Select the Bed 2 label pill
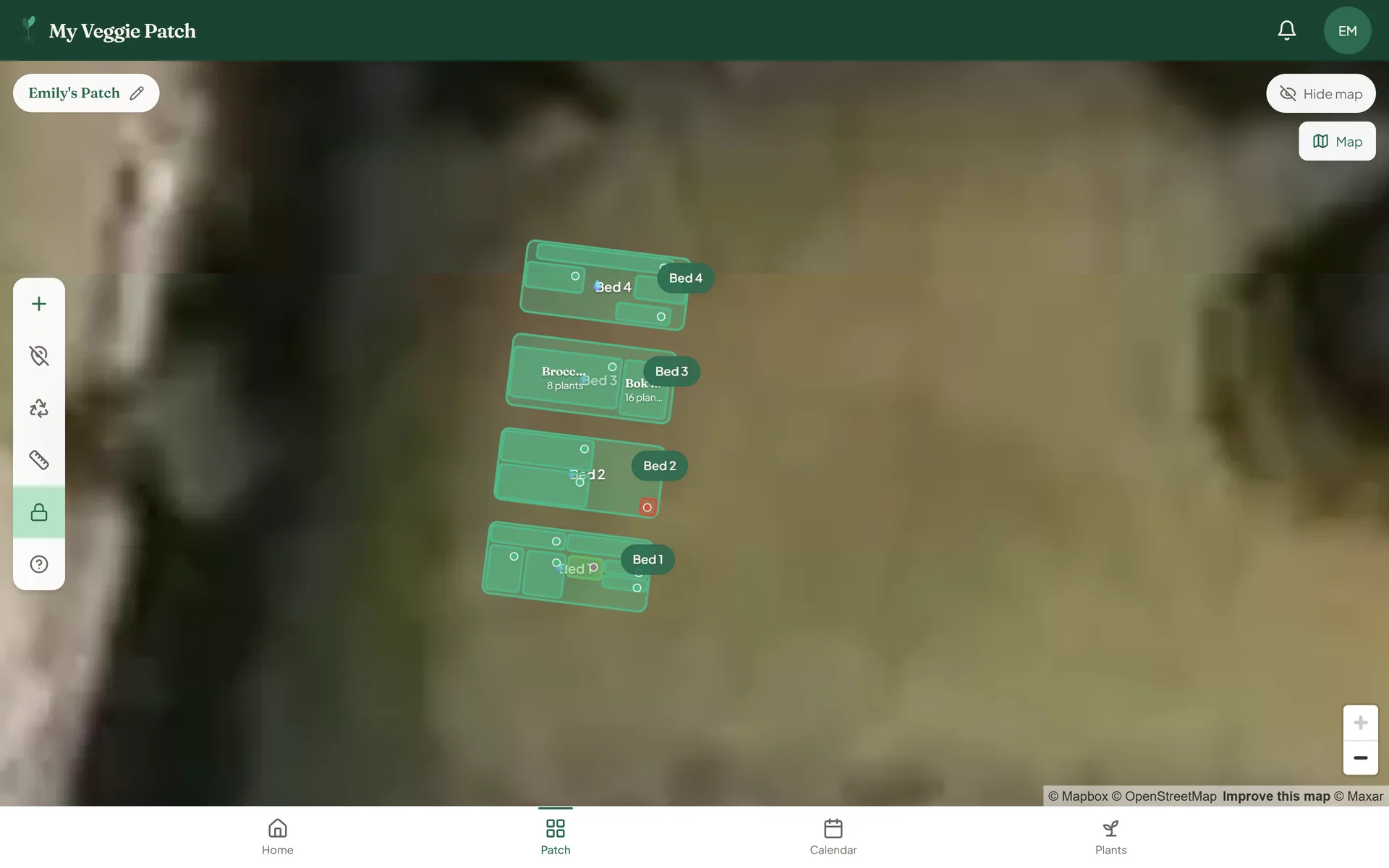The image size is (1389, 868). (659, 466)
